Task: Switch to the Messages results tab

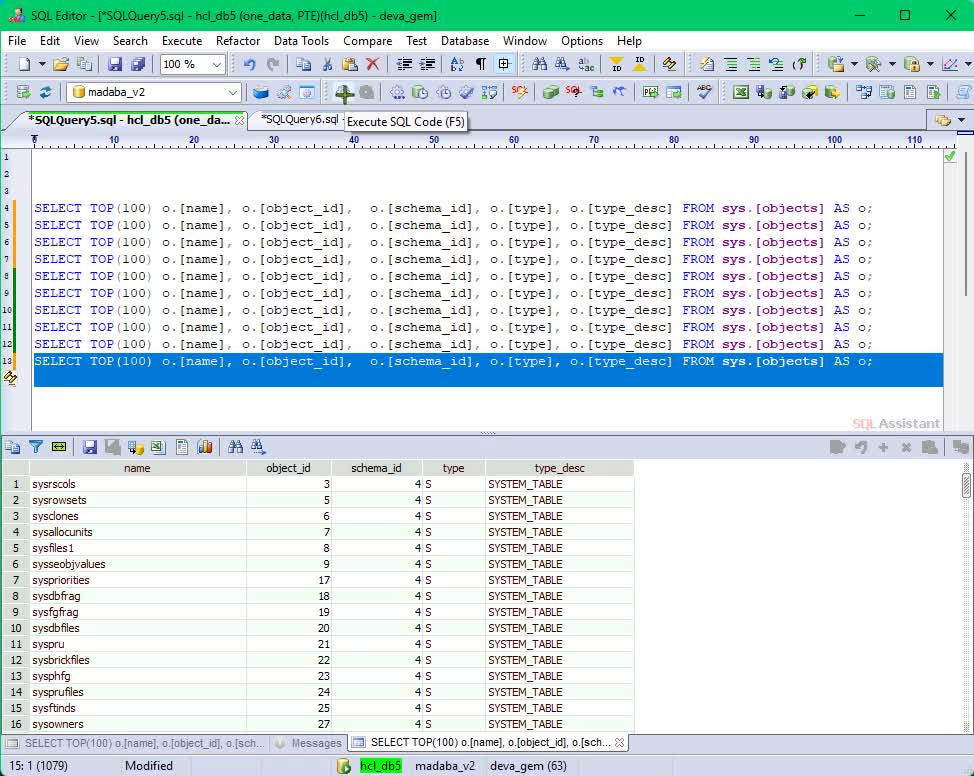Action: (309, 742)
